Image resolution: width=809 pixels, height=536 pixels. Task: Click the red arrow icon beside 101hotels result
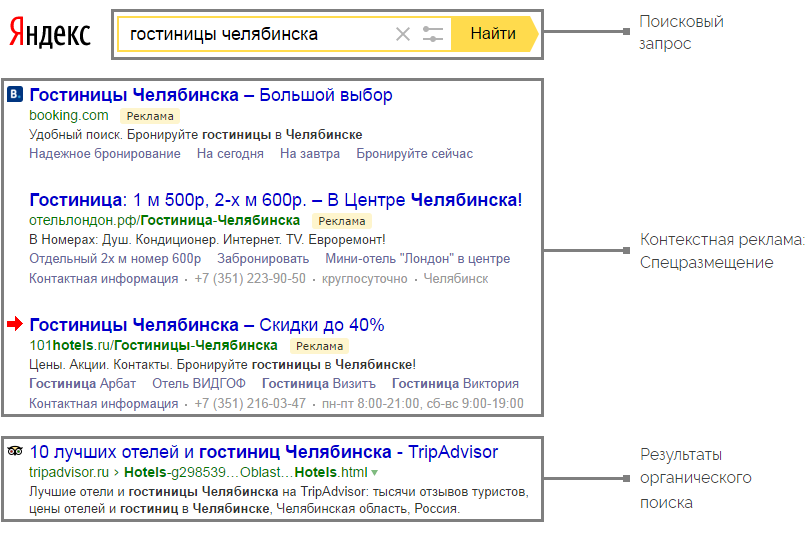[15, 325]
